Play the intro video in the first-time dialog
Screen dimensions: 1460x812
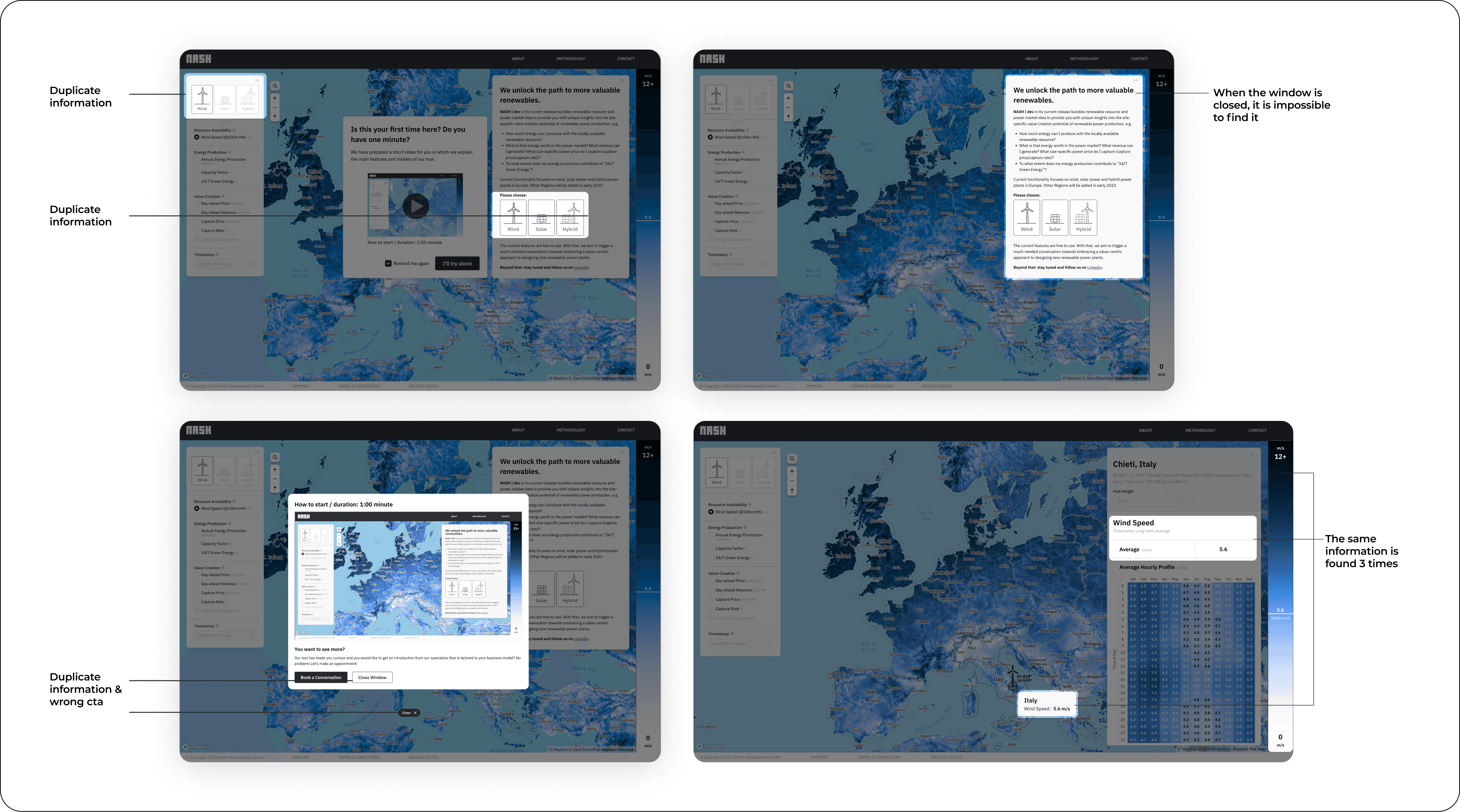pyautogui.click(x=416, y=206)
